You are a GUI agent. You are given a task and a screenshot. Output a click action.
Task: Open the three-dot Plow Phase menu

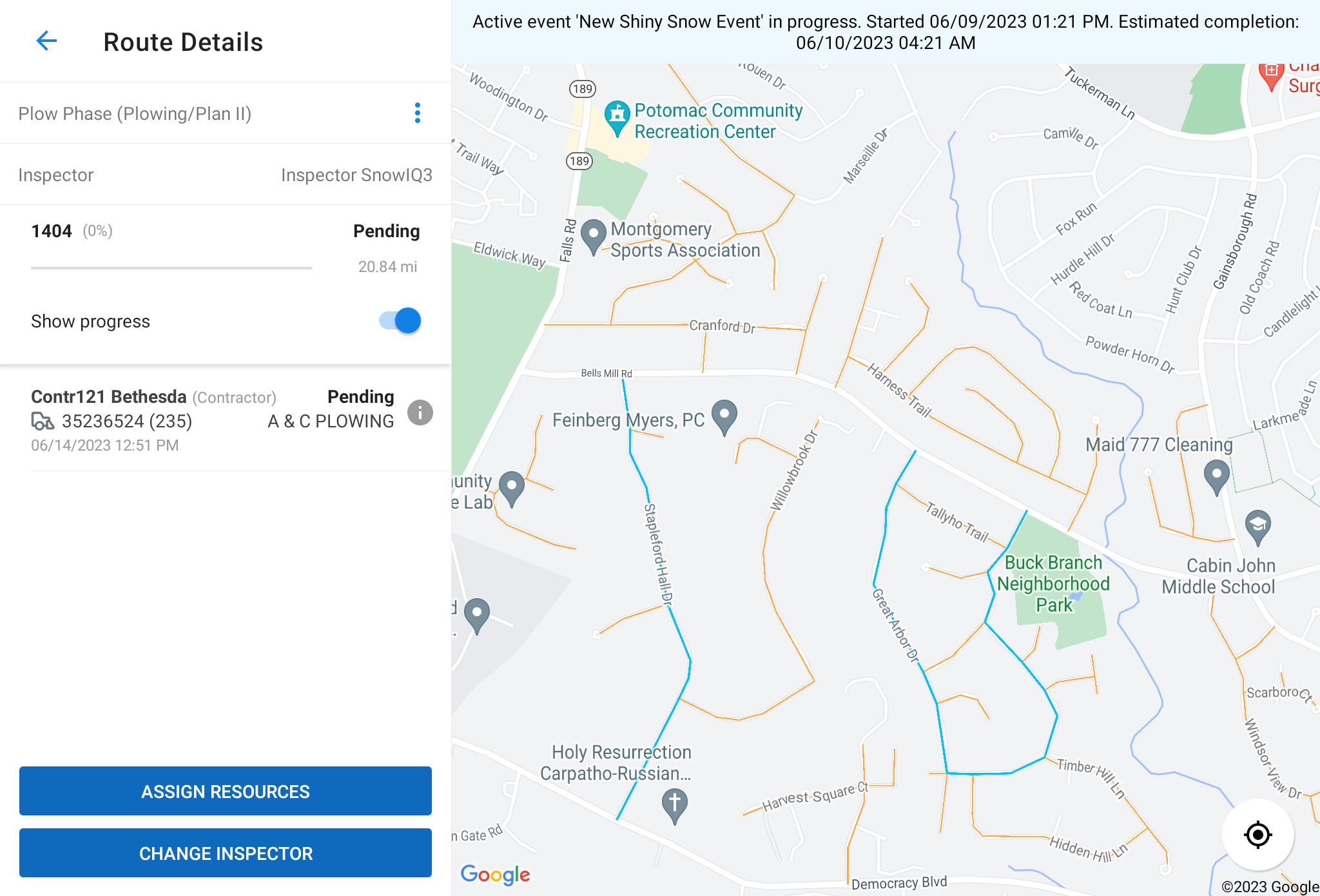(x=418, y=113)
